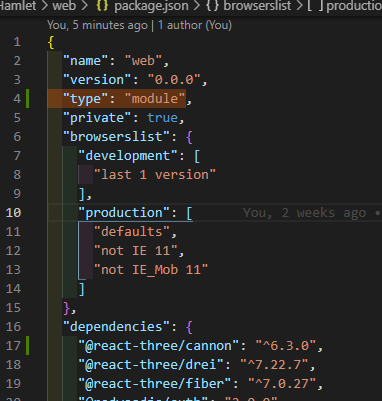Click the 'You, 2 weeks ago' inline blame
This screenshot has width=382, height=401.
[x=305, y=213]
